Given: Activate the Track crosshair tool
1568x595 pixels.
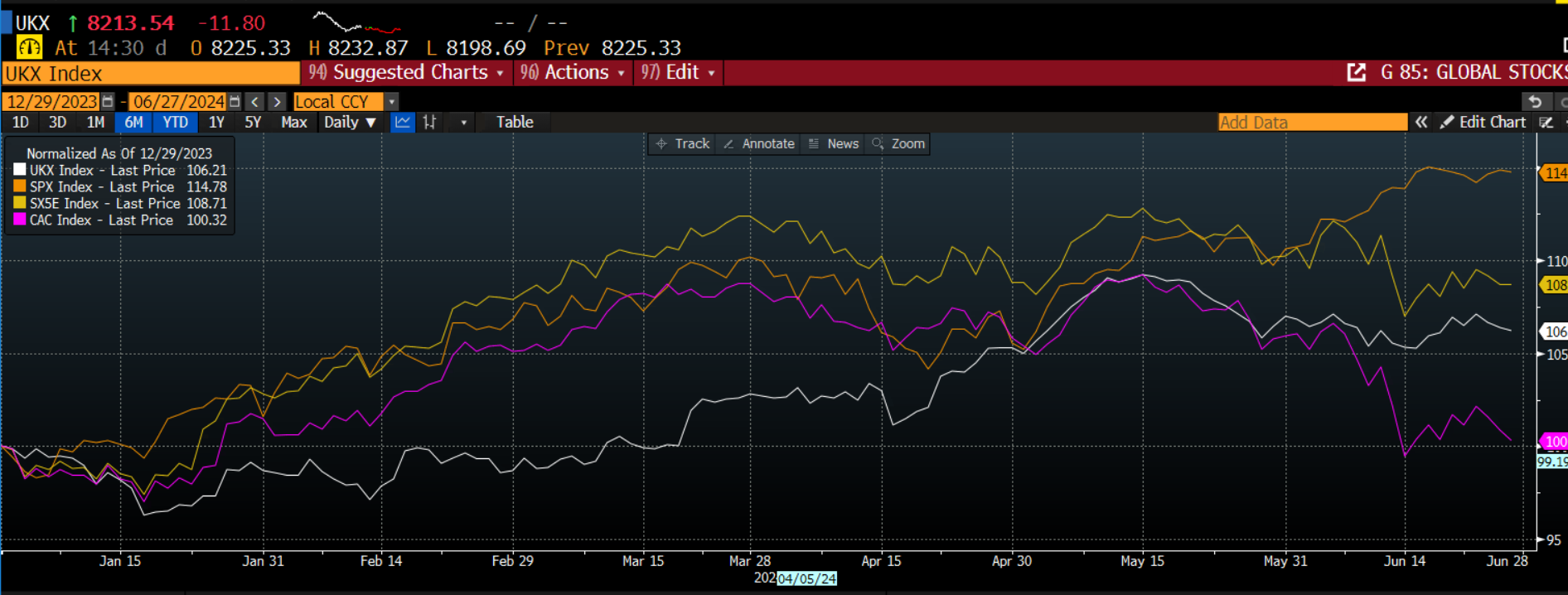Looking at the screenshot, I should (683, 143).
